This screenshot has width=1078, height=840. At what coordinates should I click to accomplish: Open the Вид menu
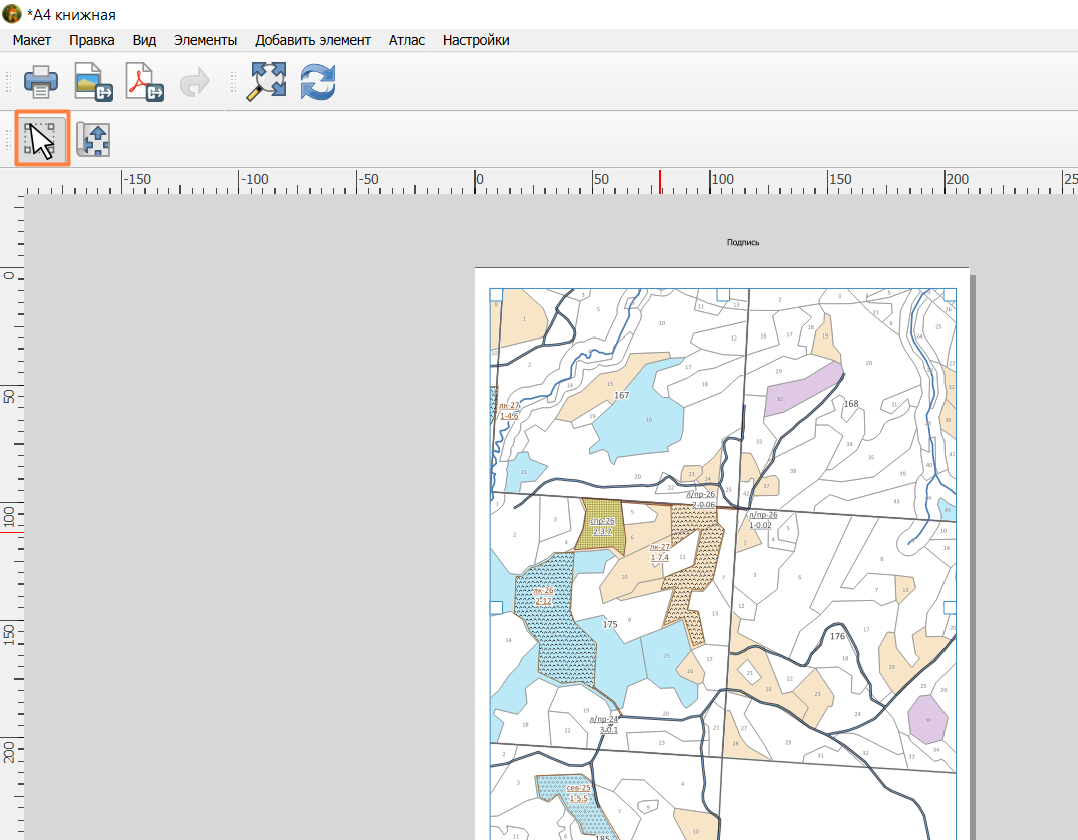click(144, 40)
